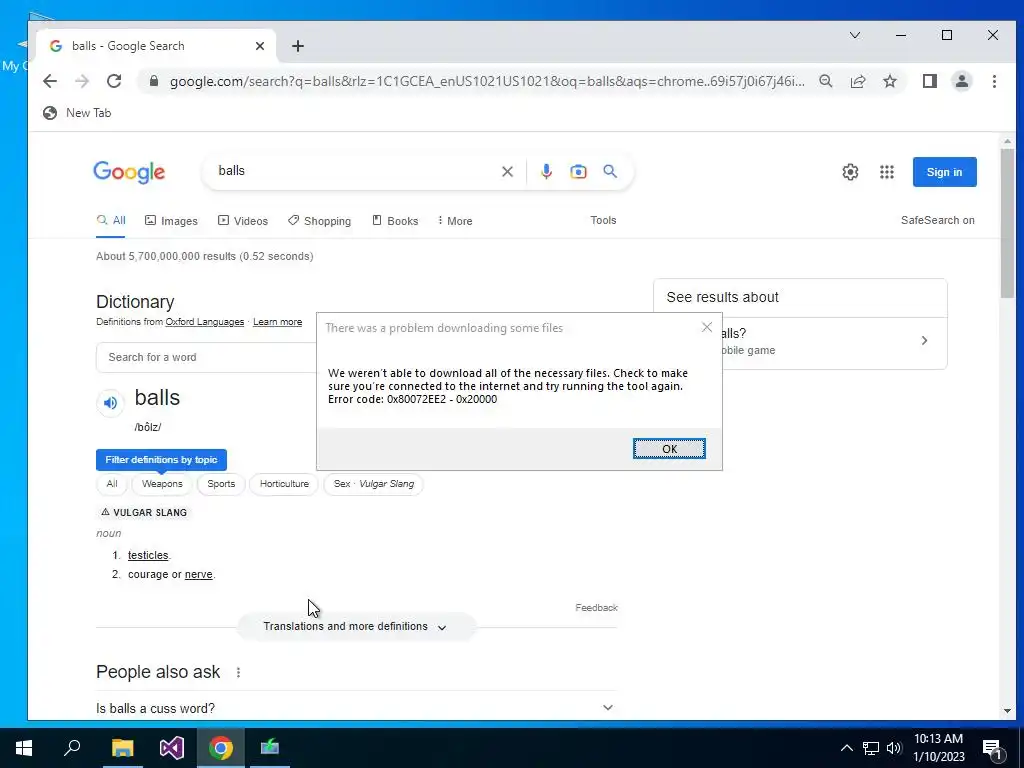Screen dimensions: 1024x768
Task: Open the tab search chevron
Action: (854, 35)
